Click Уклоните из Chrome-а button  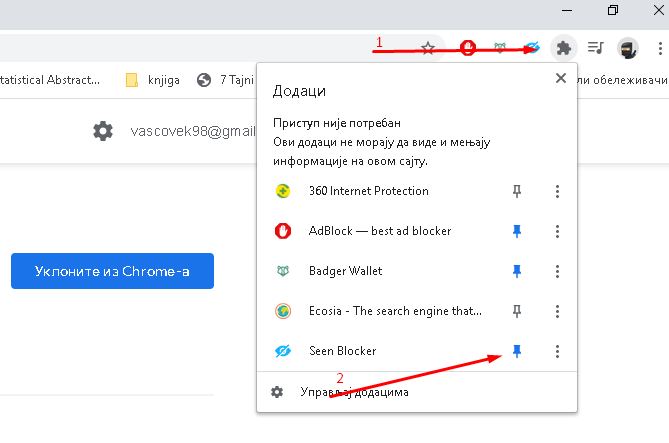click(x=112, y=271)
